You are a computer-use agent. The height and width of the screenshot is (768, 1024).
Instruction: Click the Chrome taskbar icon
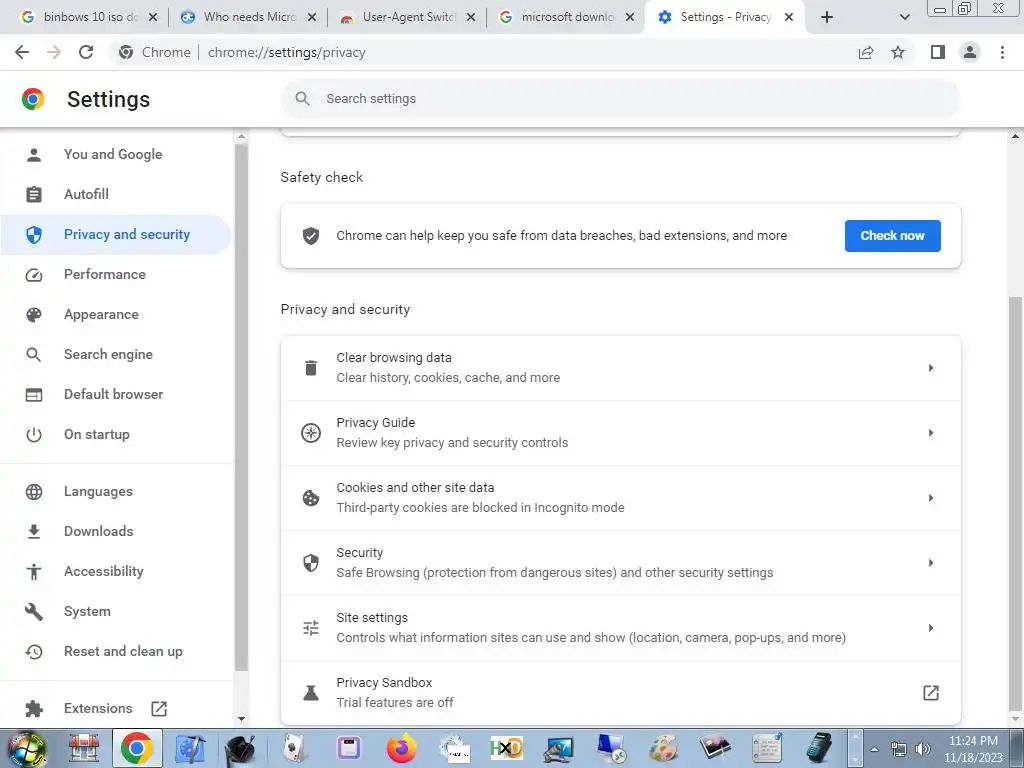point(136,748)
